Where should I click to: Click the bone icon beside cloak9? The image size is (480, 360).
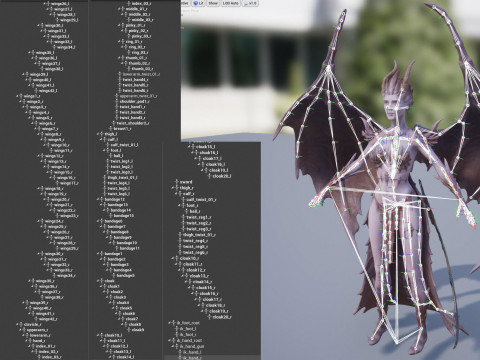tap(128, 330)
